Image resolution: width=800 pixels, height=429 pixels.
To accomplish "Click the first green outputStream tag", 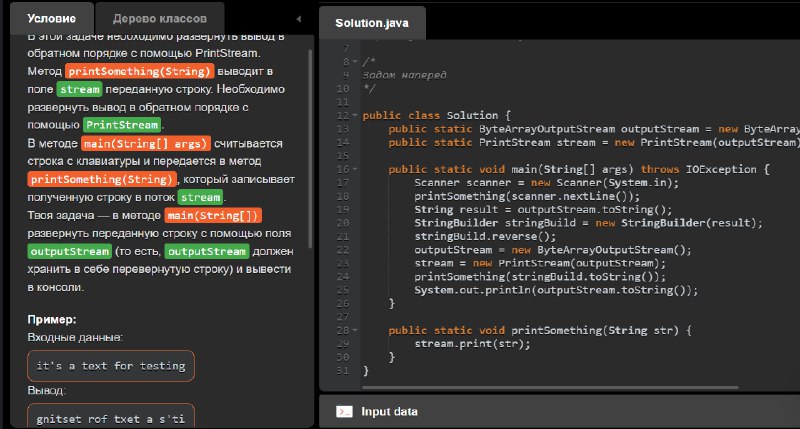I will [x=69, y=251].
